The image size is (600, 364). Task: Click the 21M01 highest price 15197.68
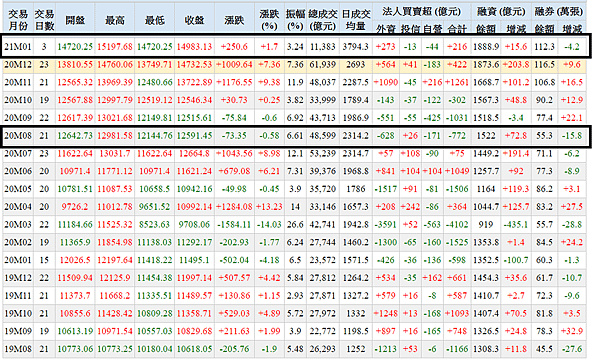tap(115, 47)
